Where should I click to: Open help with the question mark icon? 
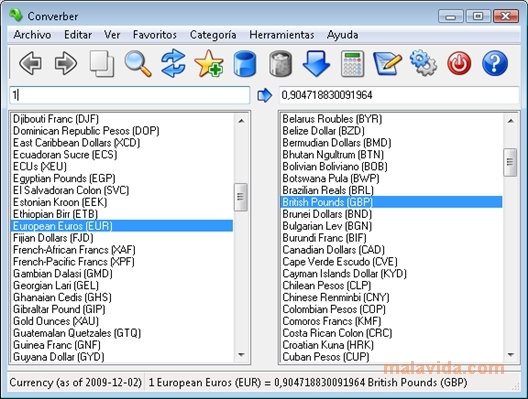[495, 63]
